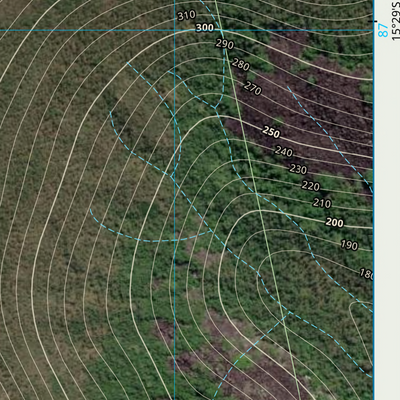Click the 220 contour label
This screenshot has height=400, width=400.
pyautogui.click(x=311, y=186)
